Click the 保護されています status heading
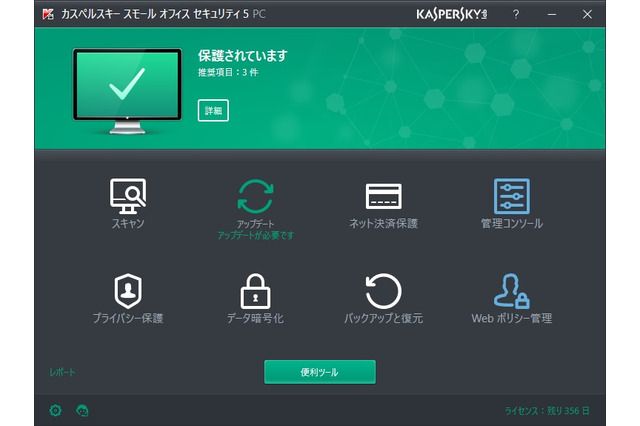This screenshot has height=426, width=640. click(242, 55)
